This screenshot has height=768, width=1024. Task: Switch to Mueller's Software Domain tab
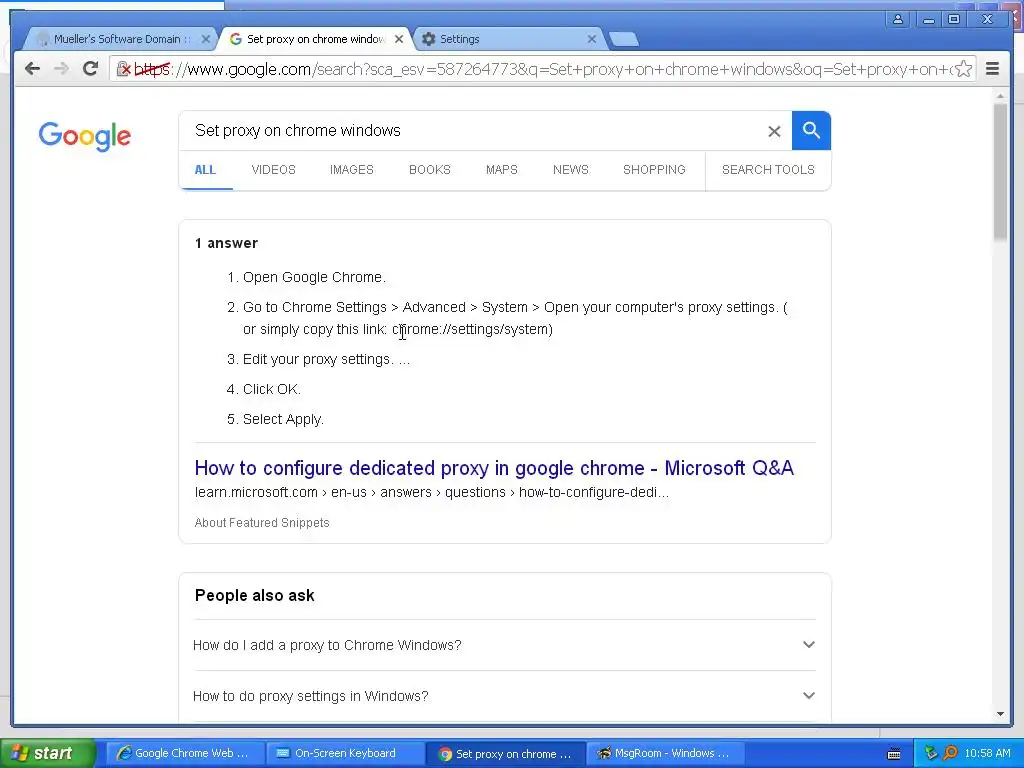(121, 39)
